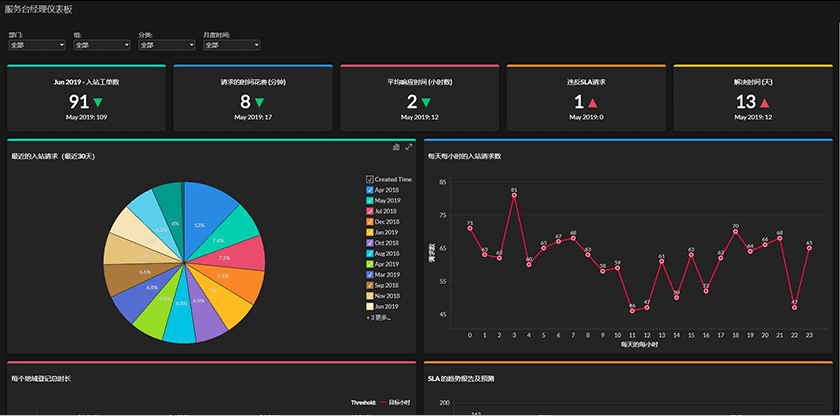840x417 pixels.
Task: Open the 平均响应时间 (小时数) card
Action: coord(419,98)
